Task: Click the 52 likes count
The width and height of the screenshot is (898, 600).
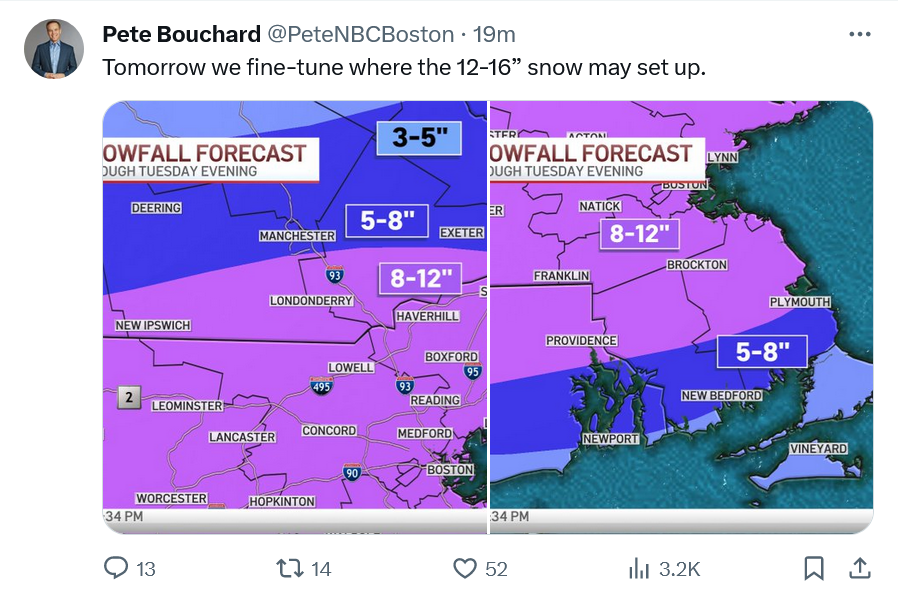Action: 496,569
